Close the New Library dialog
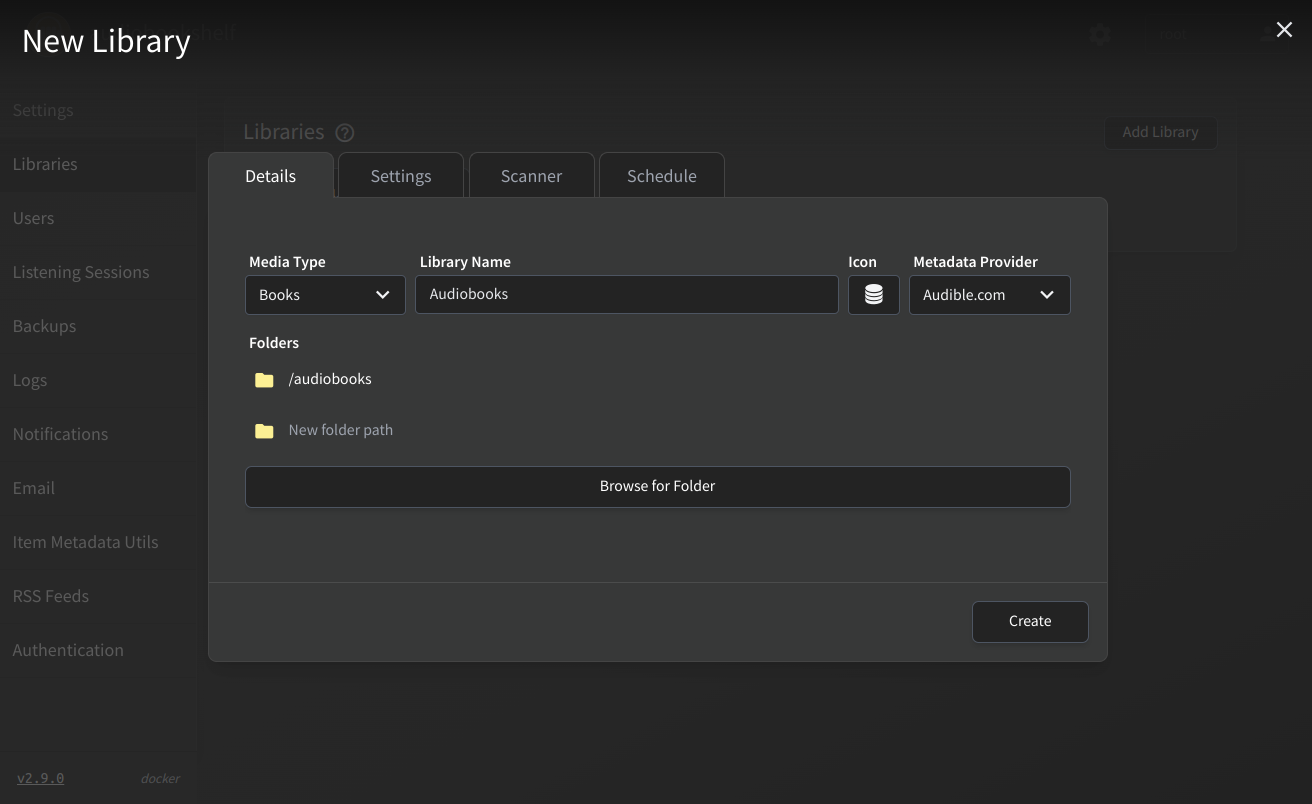1312x804 pixels. point(1284,30)
